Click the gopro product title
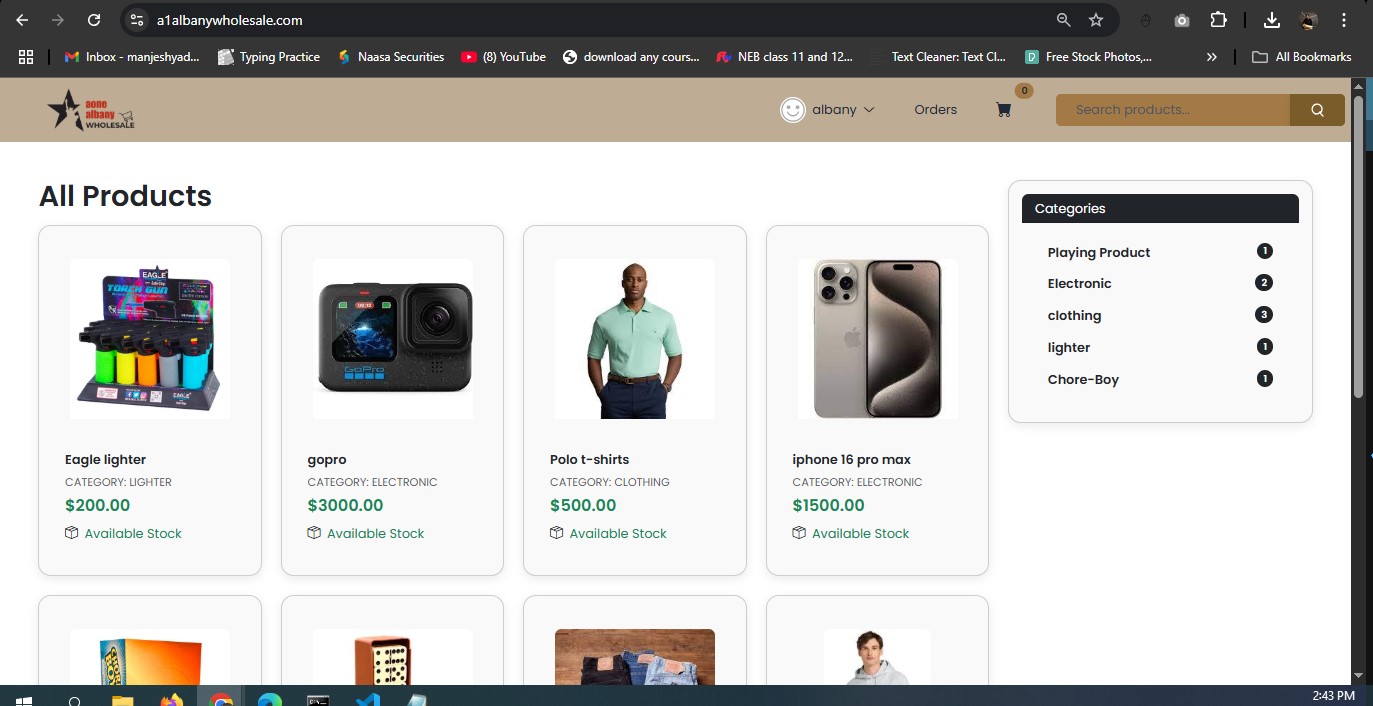Screen dimensions: 1373x706 (327, 460)
